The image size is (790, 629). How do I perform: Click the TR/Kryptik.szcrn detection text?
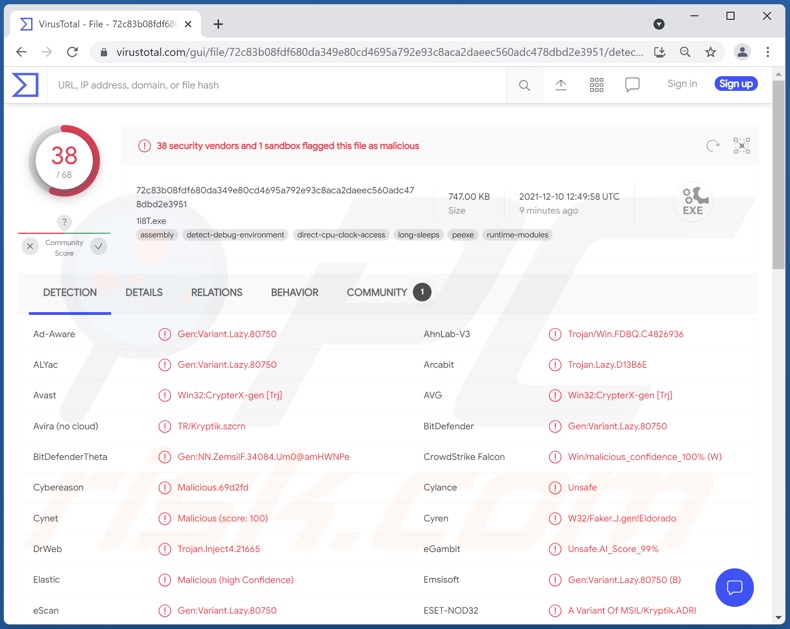coord(211,426)
